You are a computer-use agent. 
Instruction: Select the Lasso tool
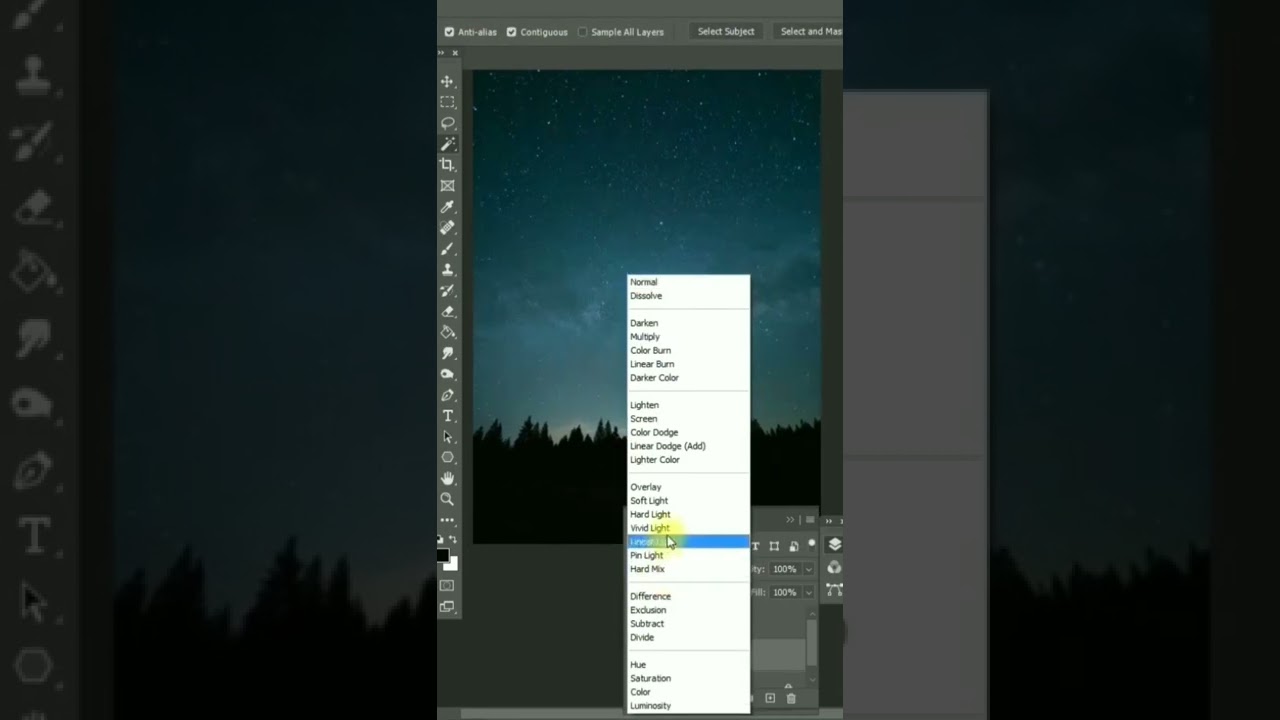click(x=447, y=123)
